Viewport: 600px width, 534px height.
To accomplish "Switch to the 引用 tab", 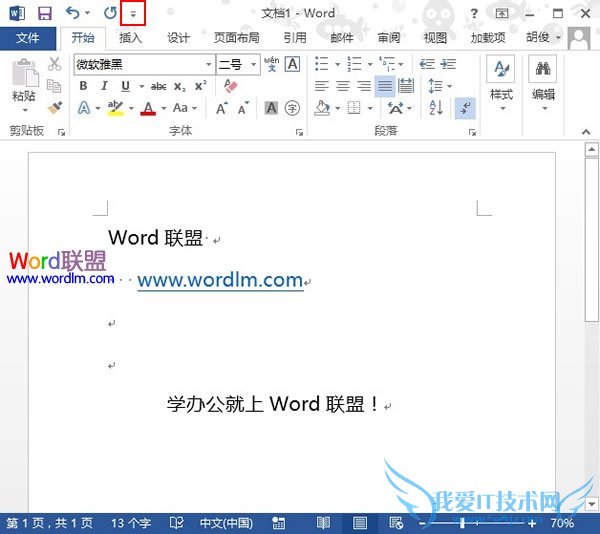I will (295, 38).
